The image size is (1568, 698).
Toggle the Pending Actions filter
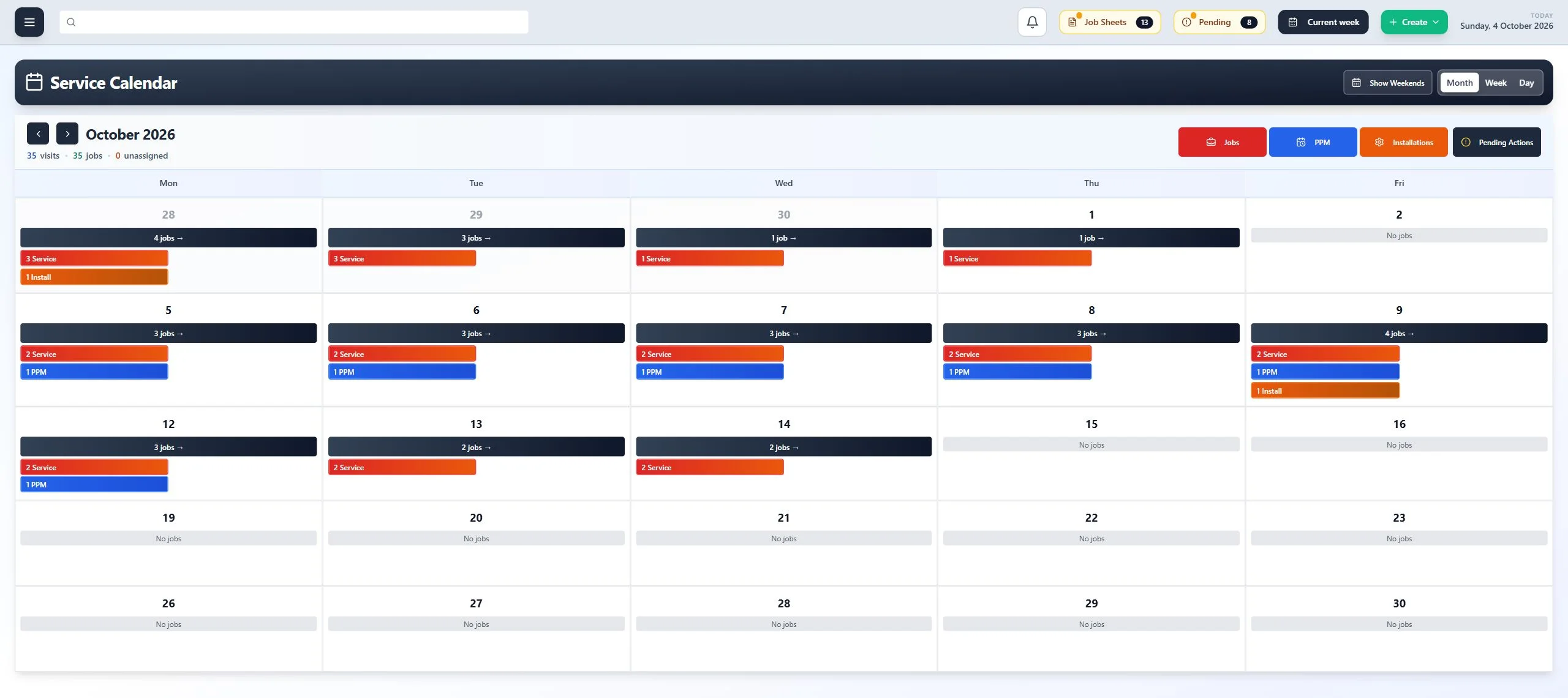point(1496,142)
